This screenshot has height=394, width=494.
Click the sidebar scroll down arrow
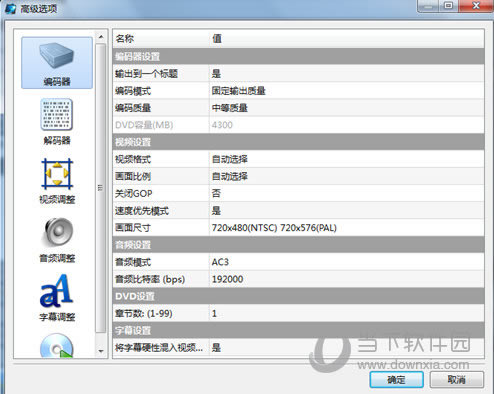pyautogui.click(x=101, y=351)
